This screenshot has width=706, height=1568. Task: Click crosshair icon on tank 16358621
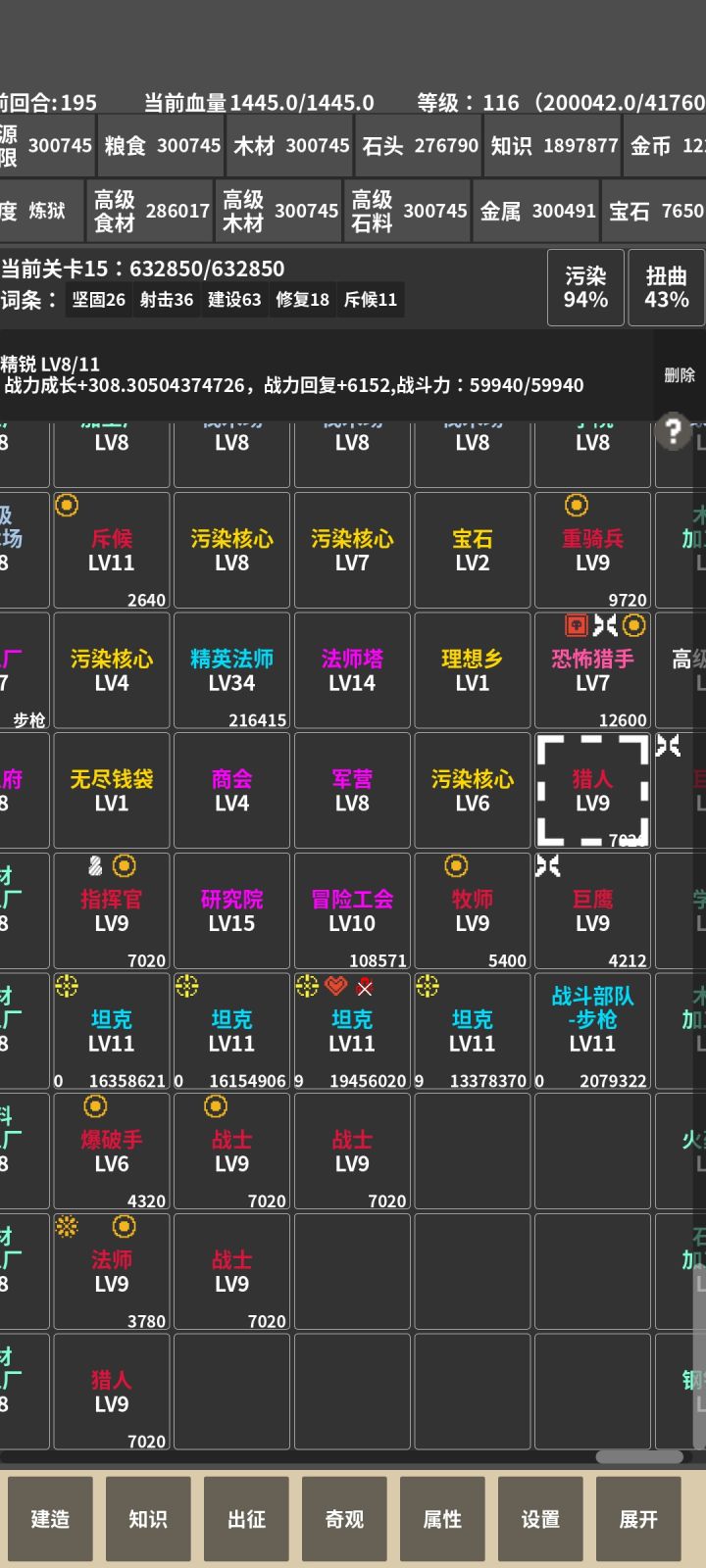point(67,987)
